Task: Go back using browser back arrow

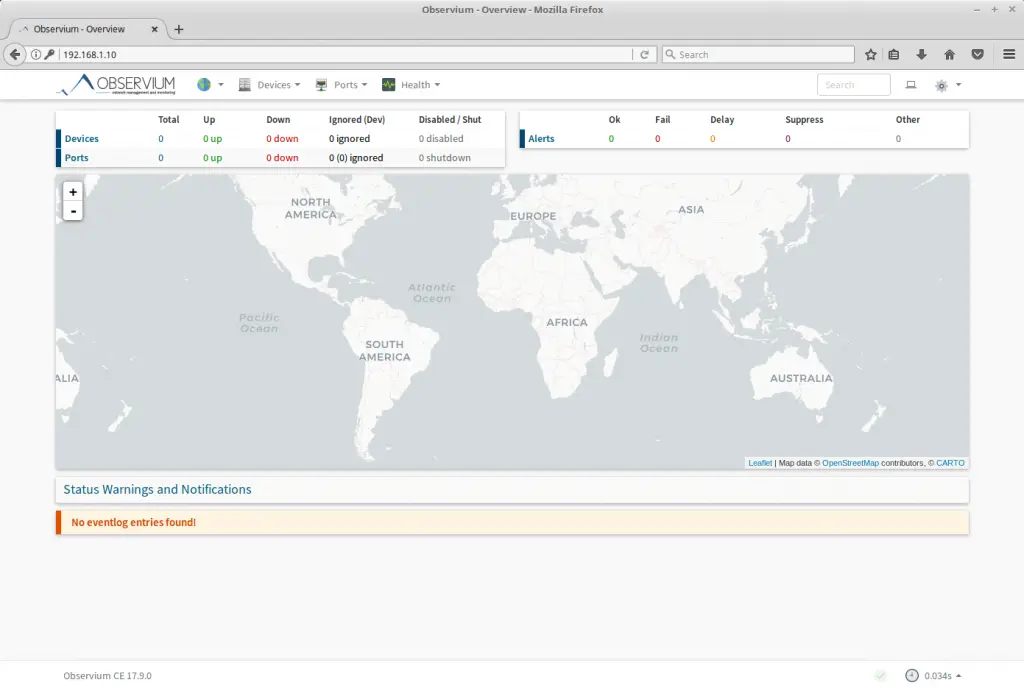Action: 15,54
